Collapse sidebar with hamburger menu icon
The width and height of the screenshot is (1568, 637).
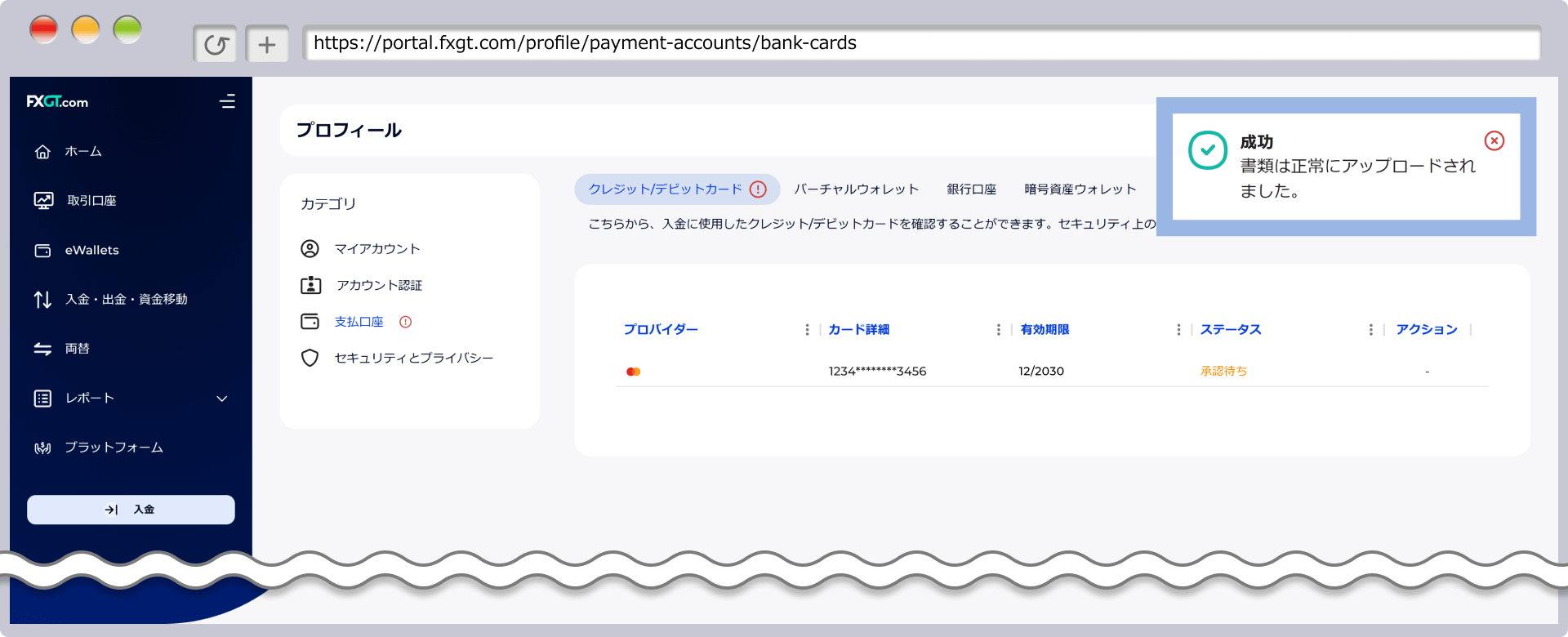[x=227, y=101]
